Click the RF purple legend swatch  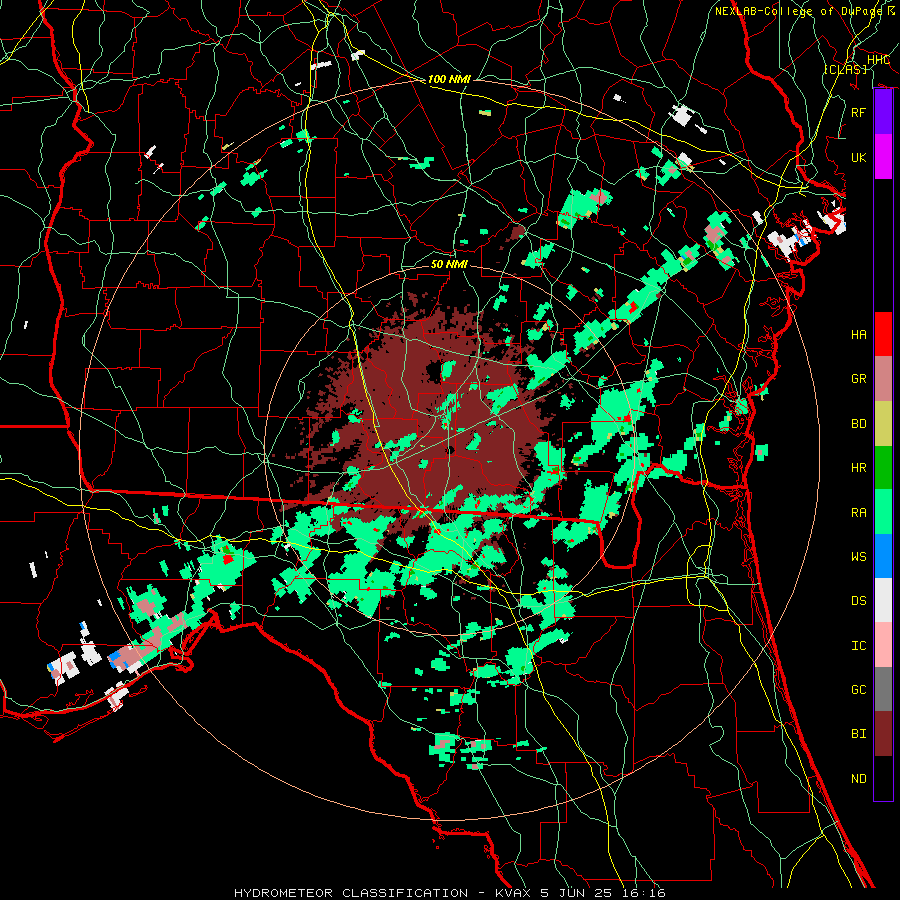click(x=883, y=112)
